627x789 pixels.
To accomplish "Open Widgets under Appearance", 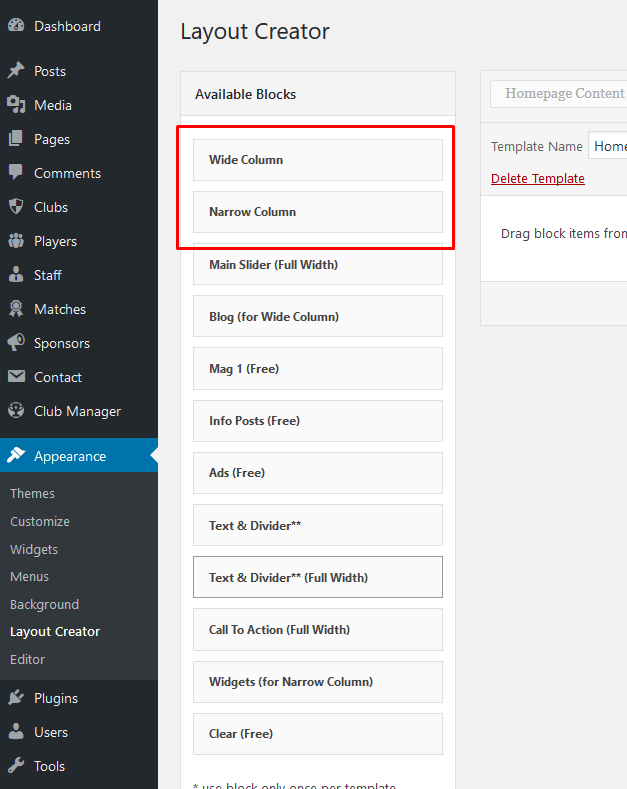I will coord(34,549).
